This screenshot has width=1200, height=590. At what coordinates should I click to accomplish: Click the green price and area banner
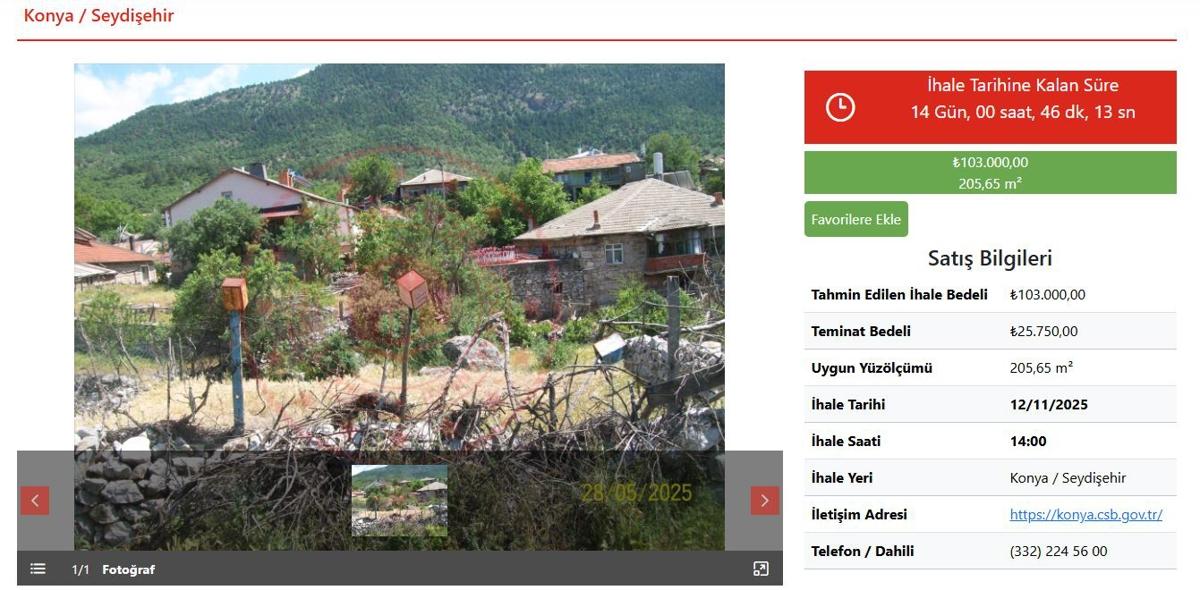tap(990, 172)
